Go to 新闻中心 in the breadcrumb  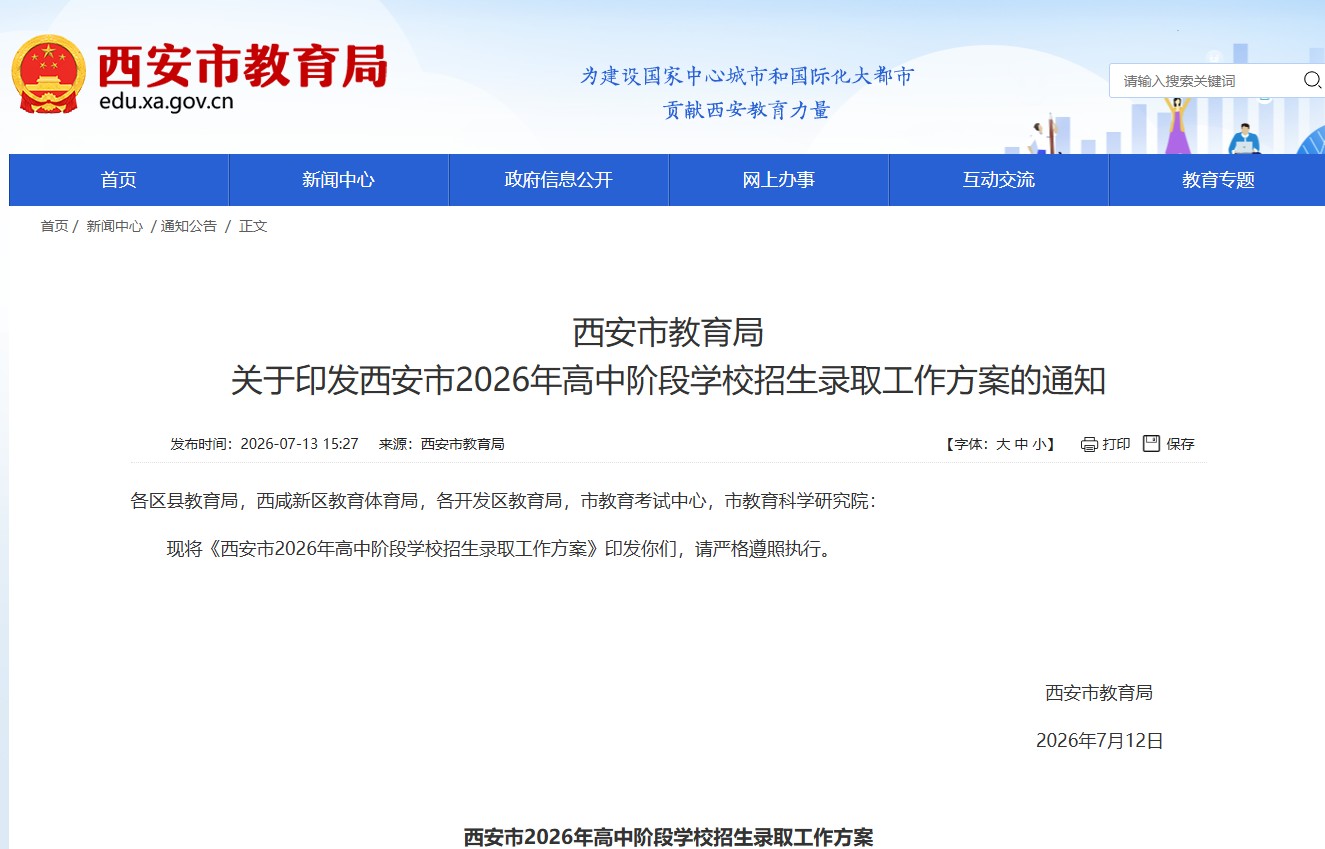point(114,226)
